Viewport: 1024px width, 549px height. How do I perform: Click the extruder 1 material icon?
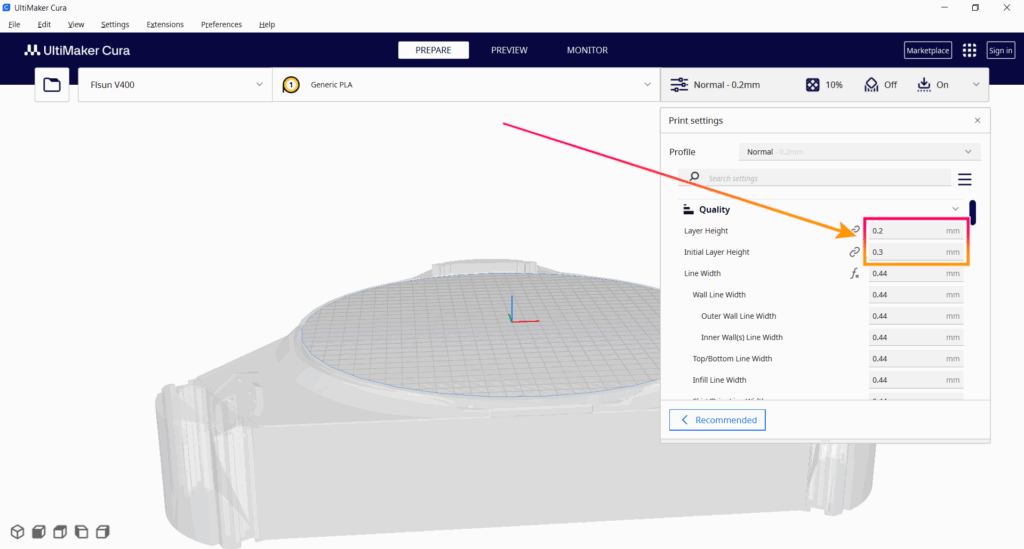(x=291, y=85)
